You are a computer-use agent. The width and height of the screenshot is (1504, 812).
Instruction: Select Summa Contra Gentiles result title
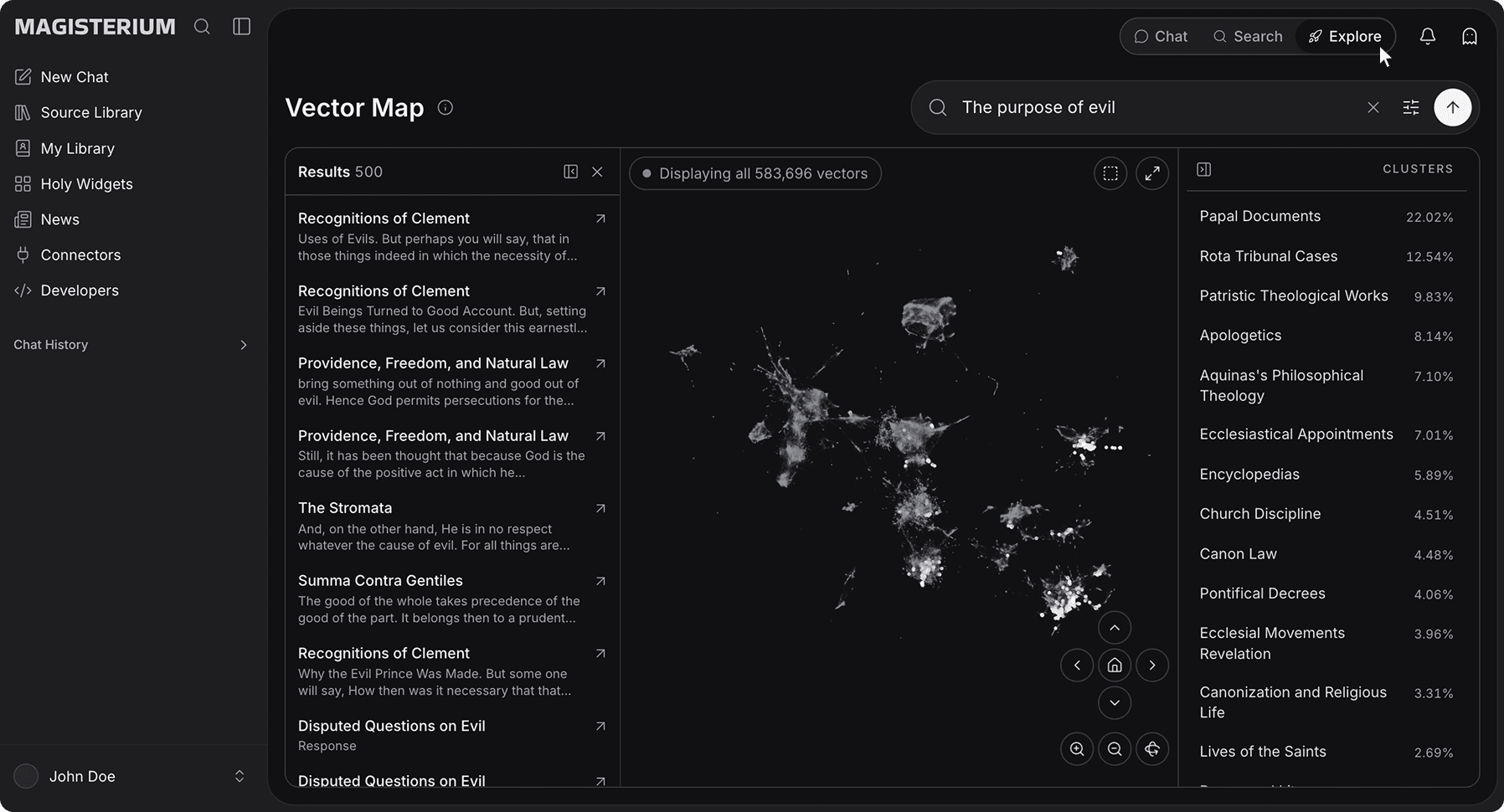[380, 581]
